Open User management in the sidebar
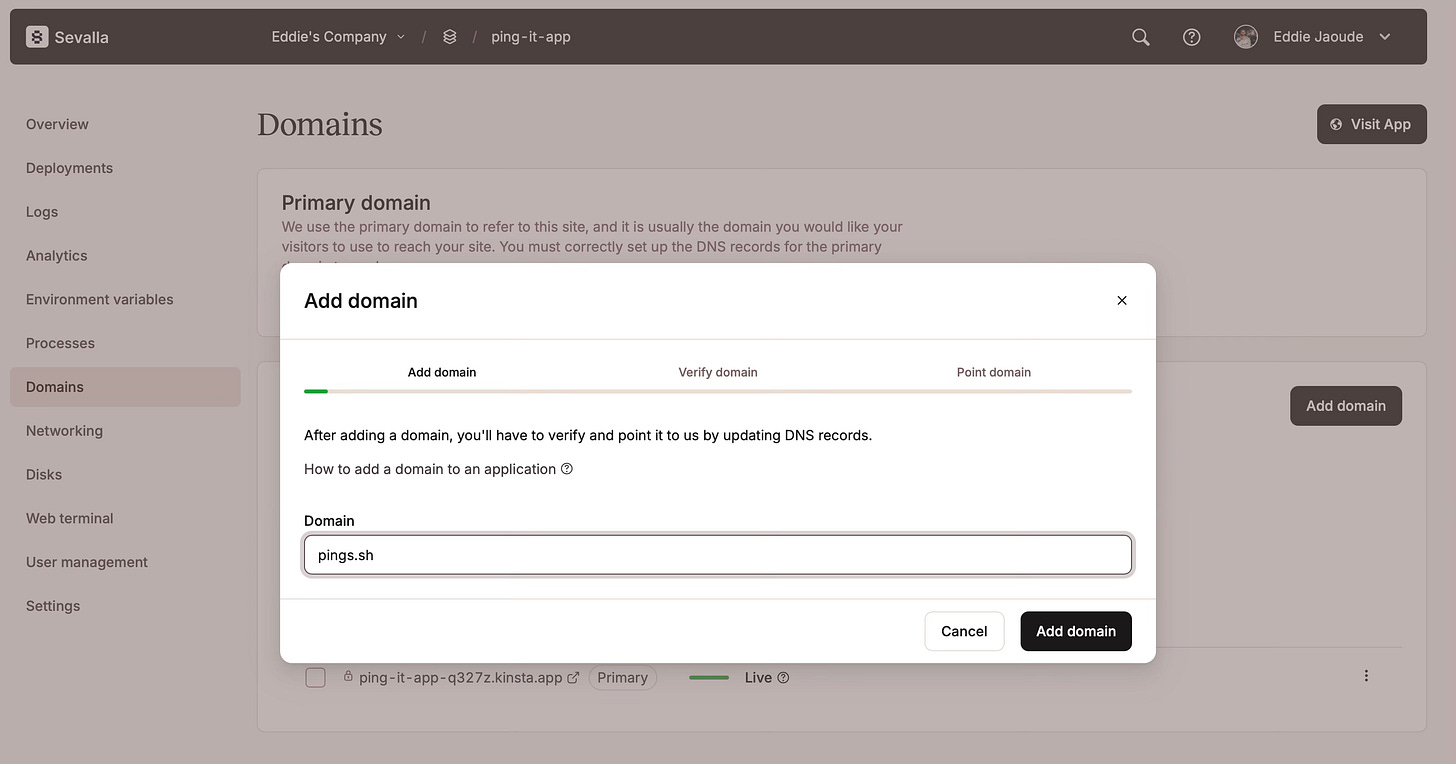 click(86, 562)
